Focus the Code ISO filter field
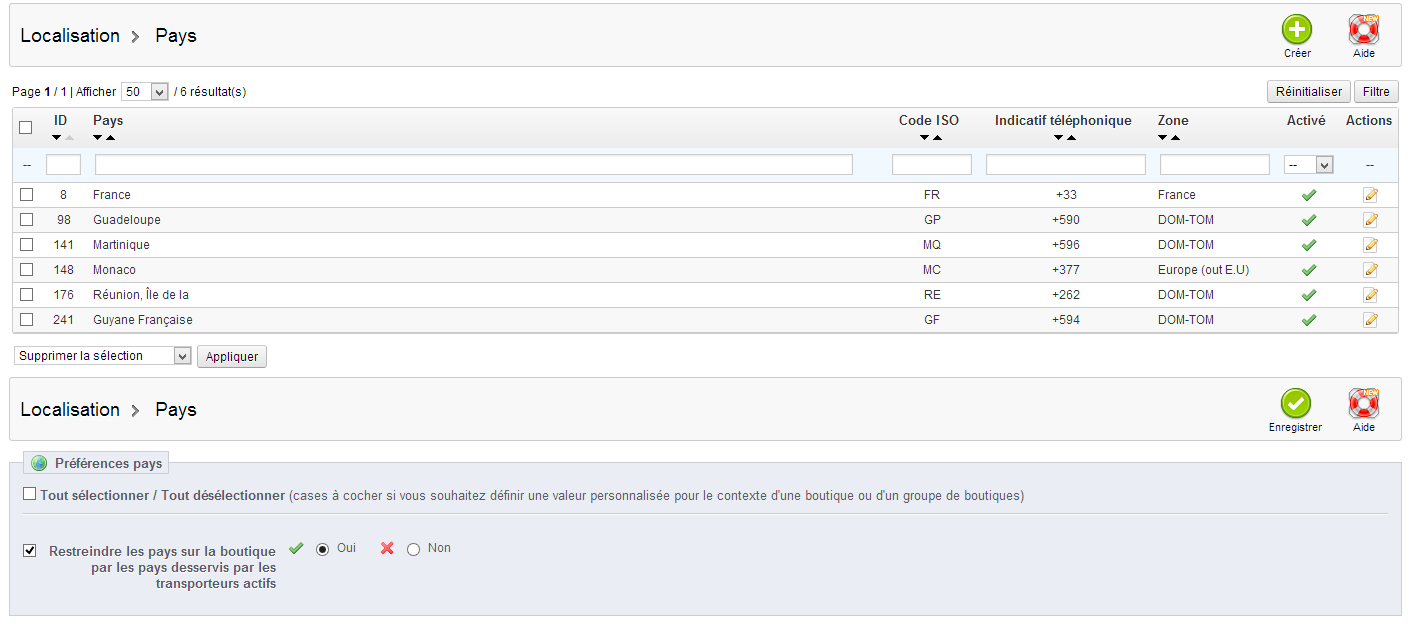This screenshot has width=1409, height=632. click(x=932, y=165)
